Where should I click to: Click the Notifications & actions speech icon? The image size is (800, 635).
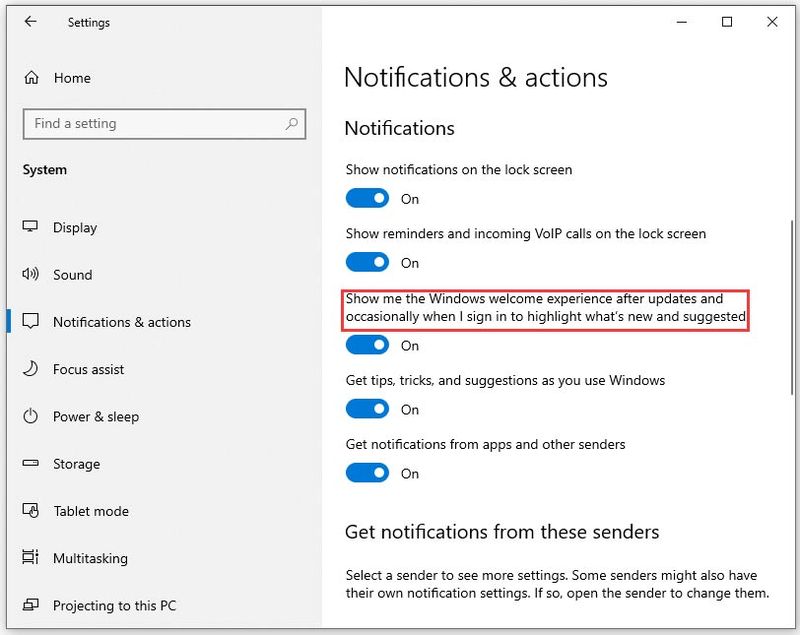31,321
